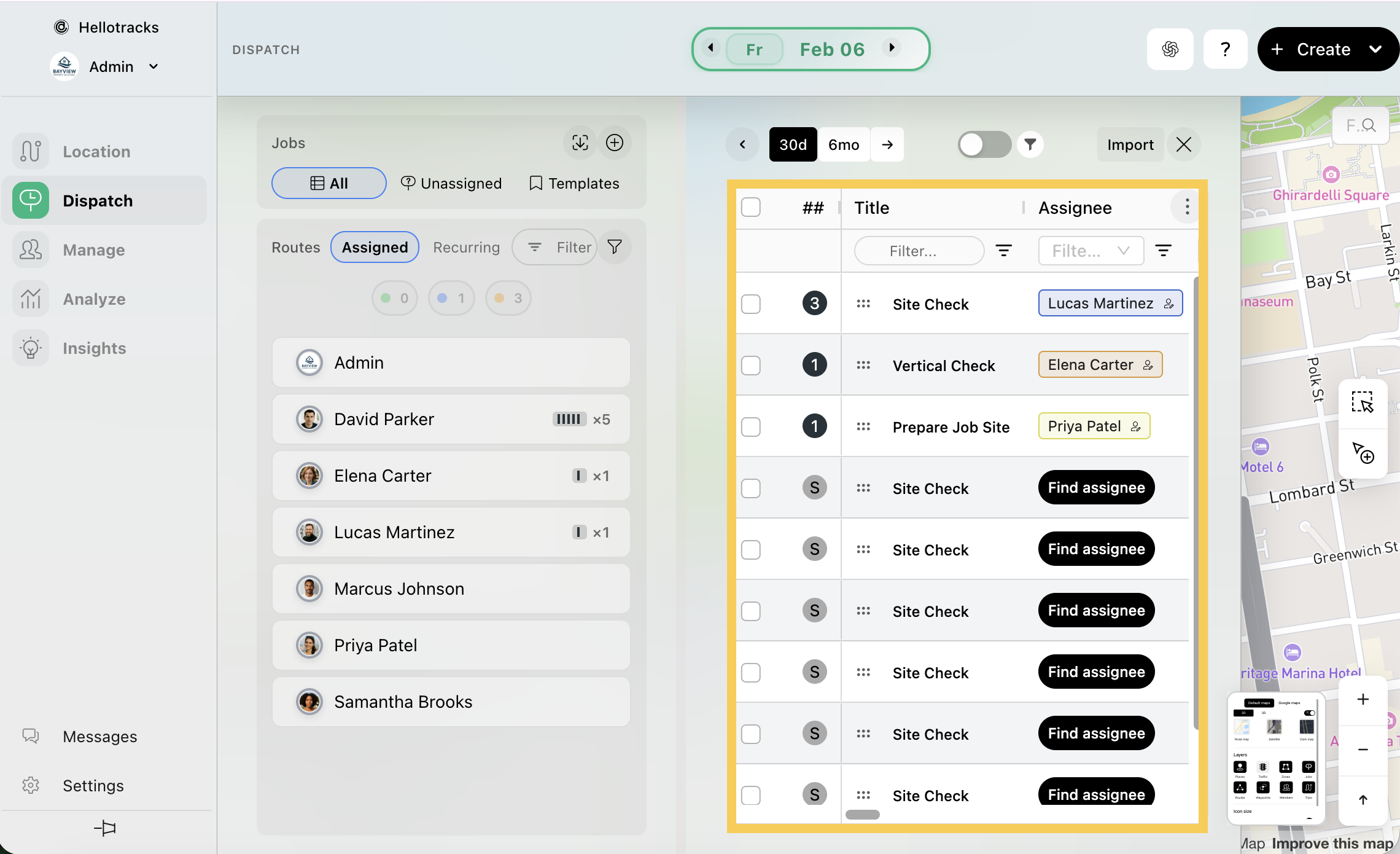Screen dimensions: 1400x854
Task: Open the Assignee filter dropdown
Action: 1091,251
